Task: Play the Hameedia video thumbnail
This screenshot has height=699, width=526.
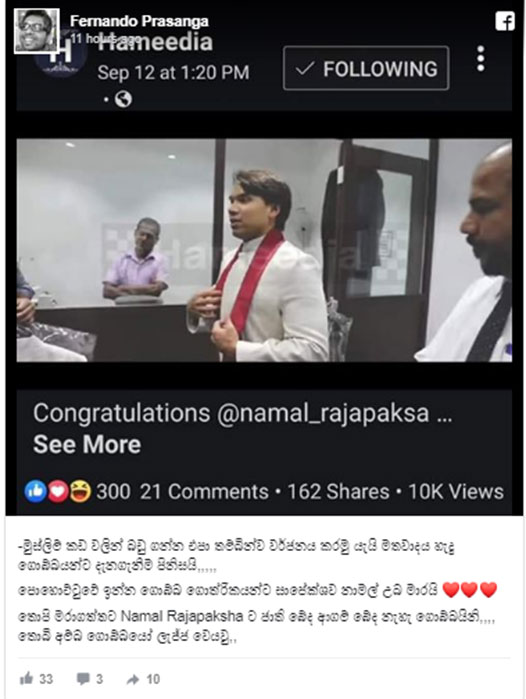Action: [264, 250]
